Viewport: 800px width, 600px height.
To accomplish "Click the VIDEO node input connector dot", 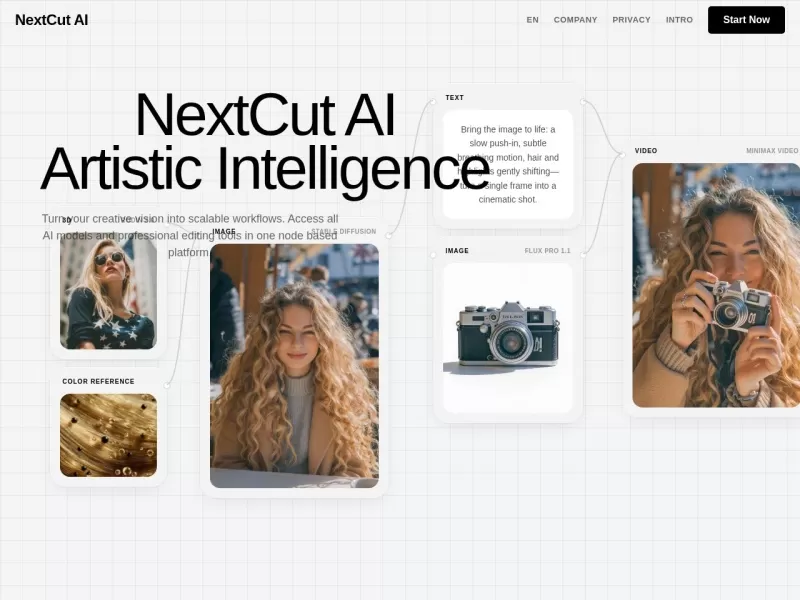I will [623, 154].
